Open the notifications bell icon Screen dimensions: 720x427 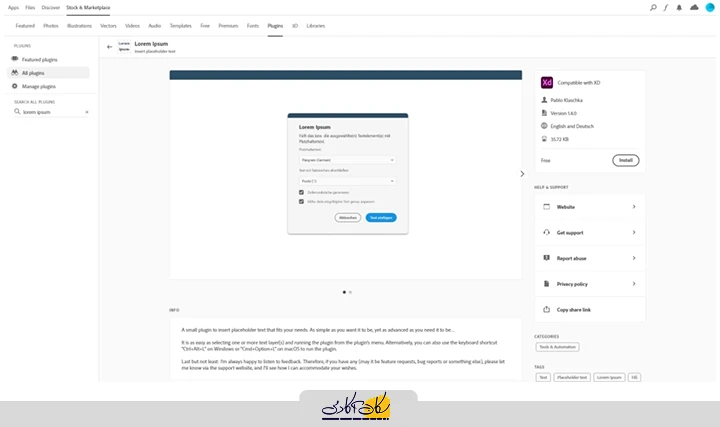(680, 7)
